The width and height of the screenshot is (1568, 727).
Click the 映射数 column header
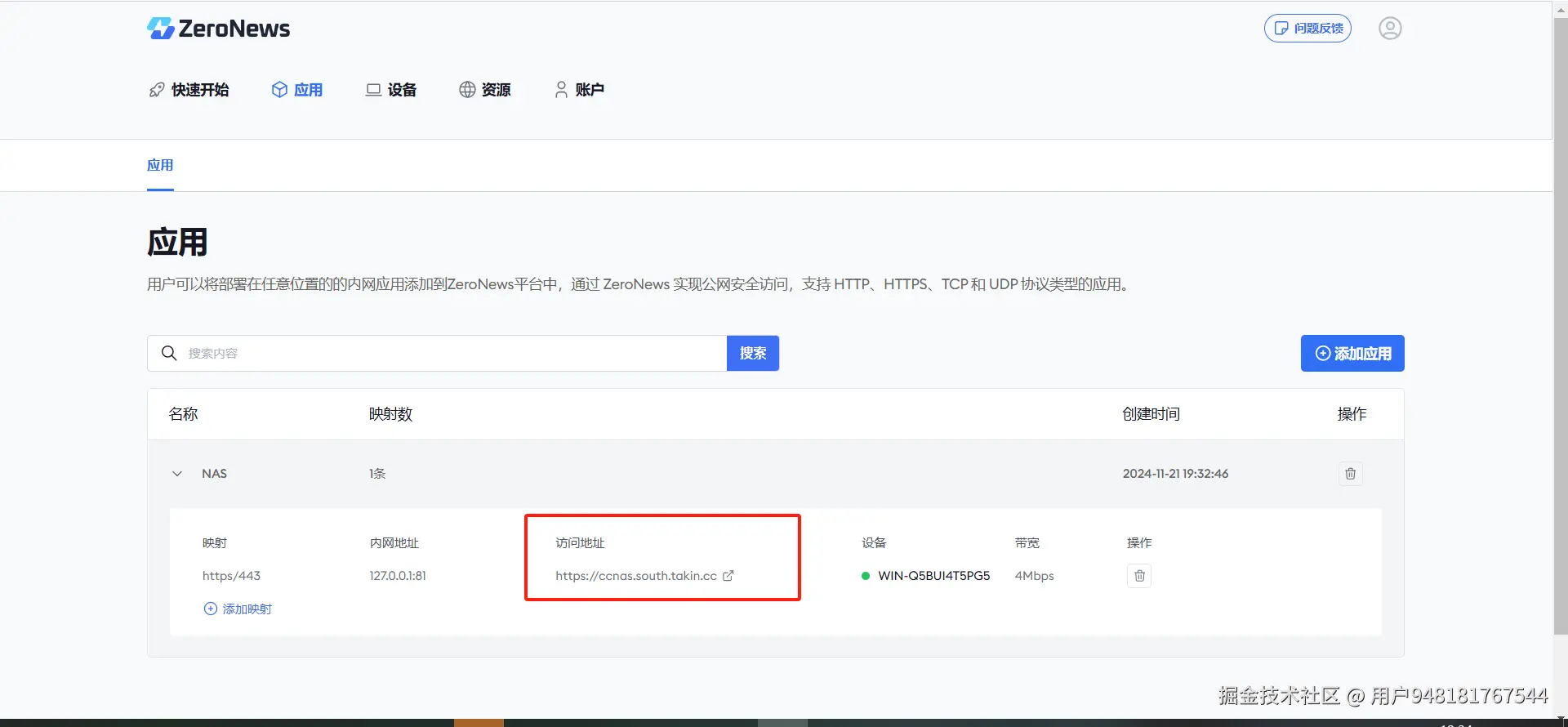tap(391, 414)
